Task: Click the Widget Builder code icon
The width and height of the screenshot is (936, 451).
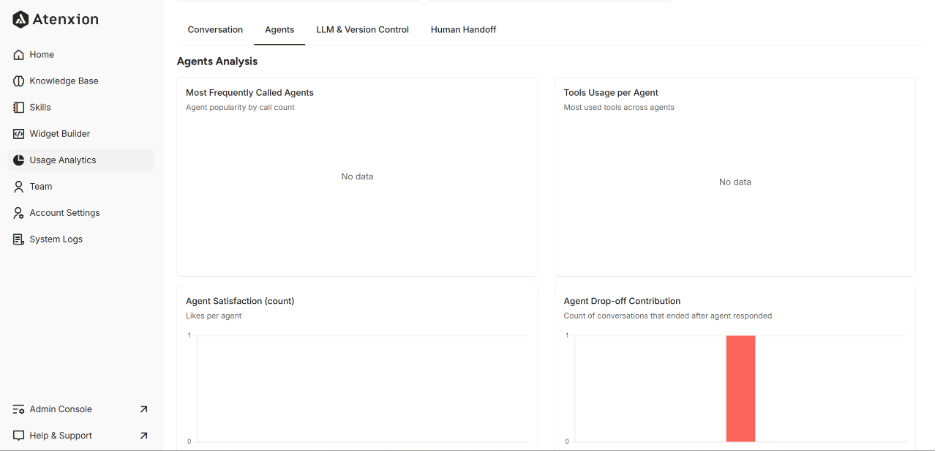Action: pyautogui.click(x=19, y=134)
